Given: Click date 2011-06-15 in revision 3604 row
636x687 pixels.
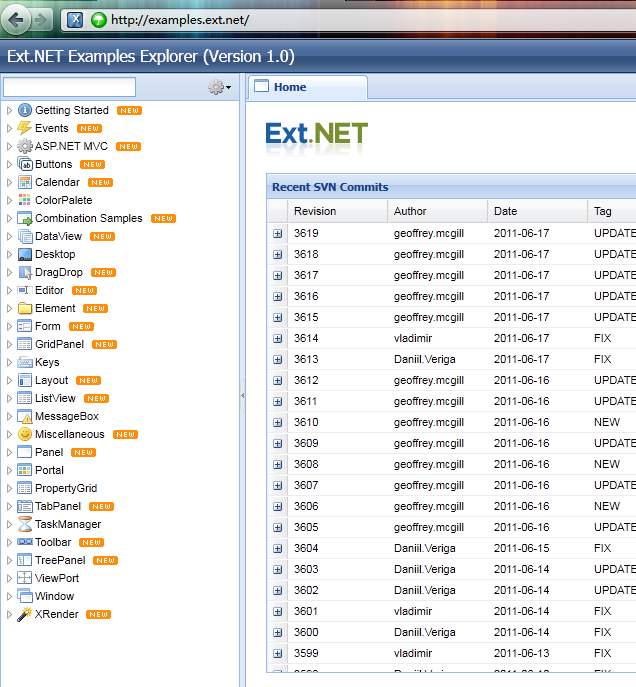Looking at the screenshot, I should pyautogui.click(x=521, y=548).
